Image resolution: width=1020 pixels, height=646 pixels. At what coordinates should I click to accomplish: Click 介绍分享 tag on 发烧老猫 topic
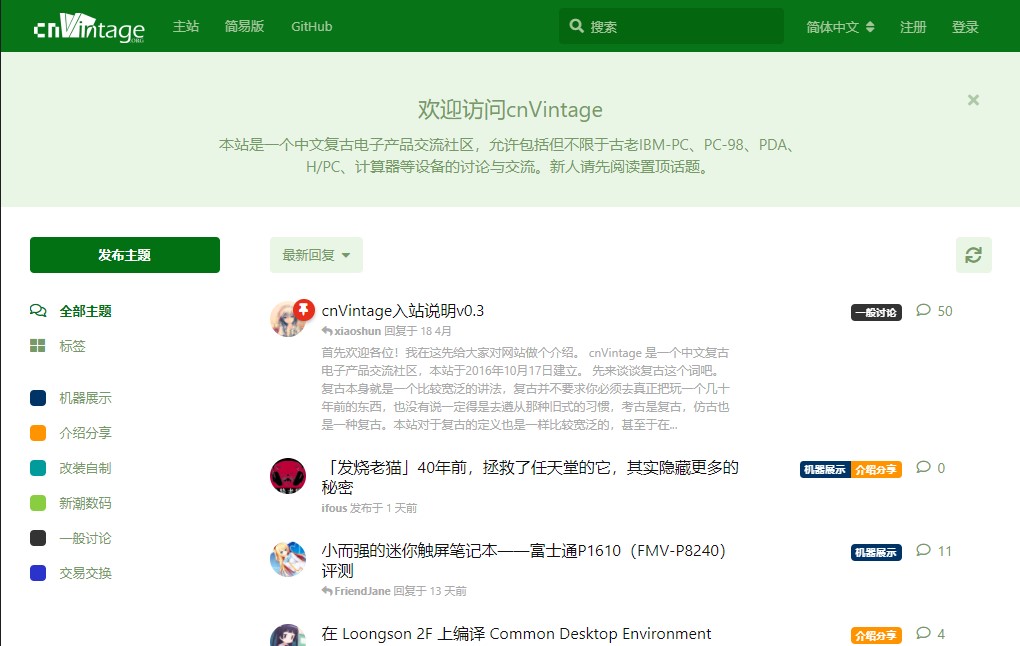pos(876,469)
